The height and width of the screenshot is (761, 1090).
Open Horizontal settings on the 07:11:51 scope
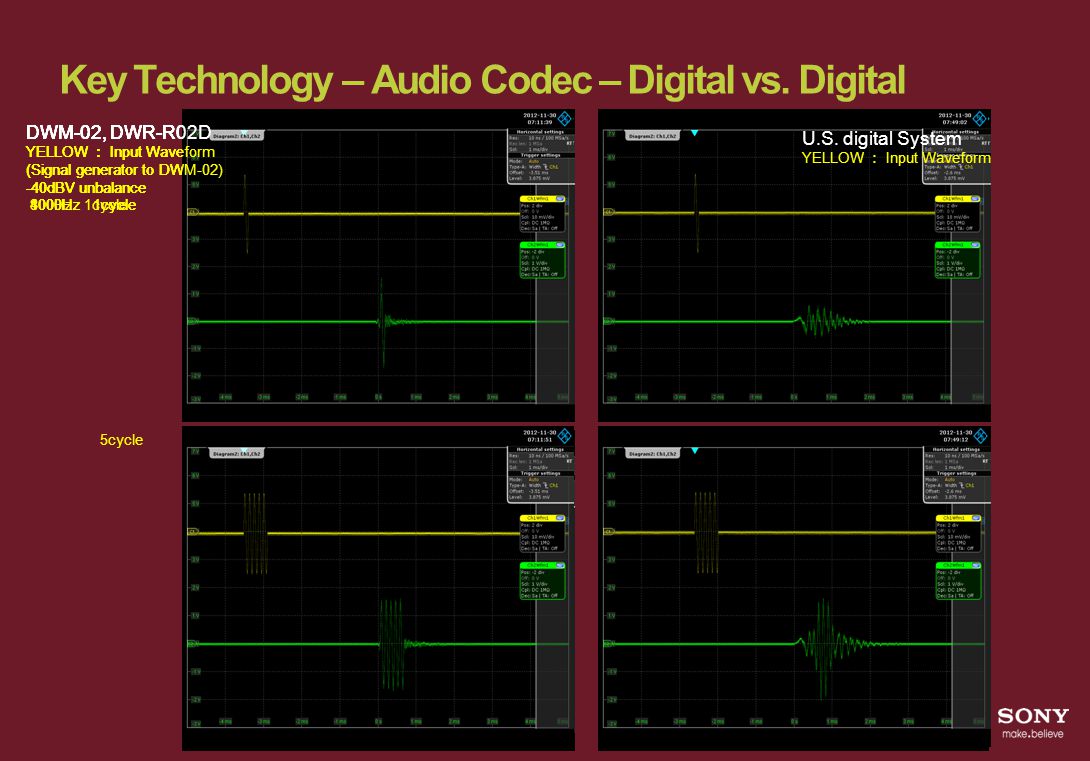(x=540, y=450)
